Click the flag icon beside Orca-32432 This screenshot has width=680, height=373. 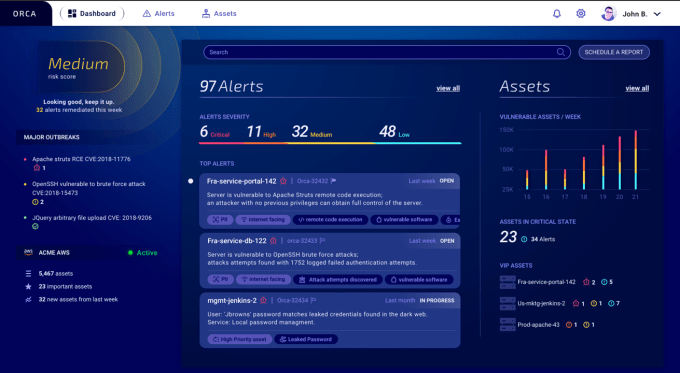pos(333,181)
